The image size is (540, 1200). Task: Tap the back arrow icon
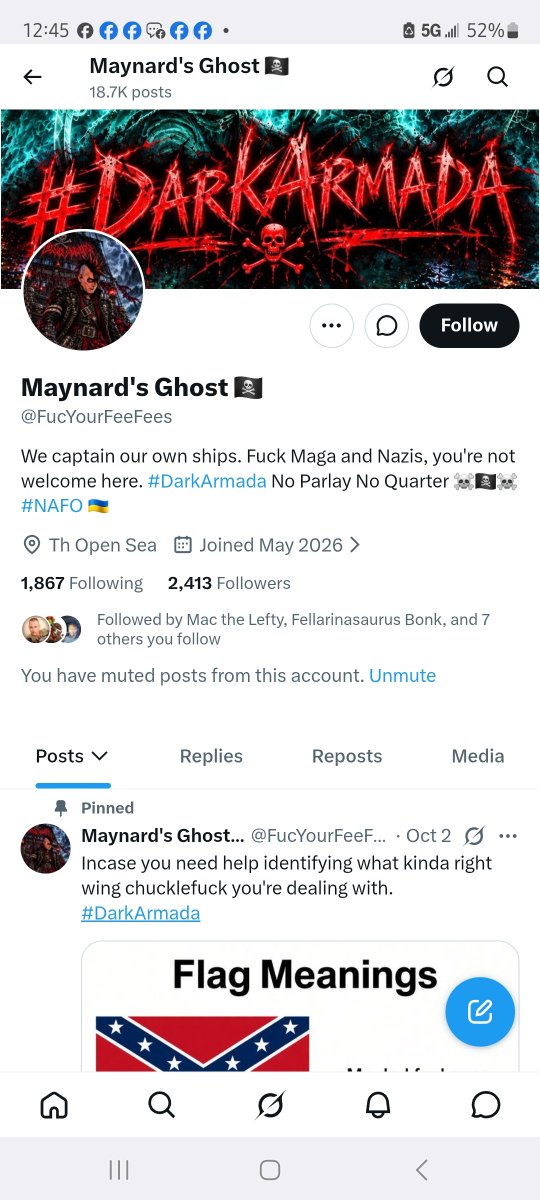tap(33, 77)
